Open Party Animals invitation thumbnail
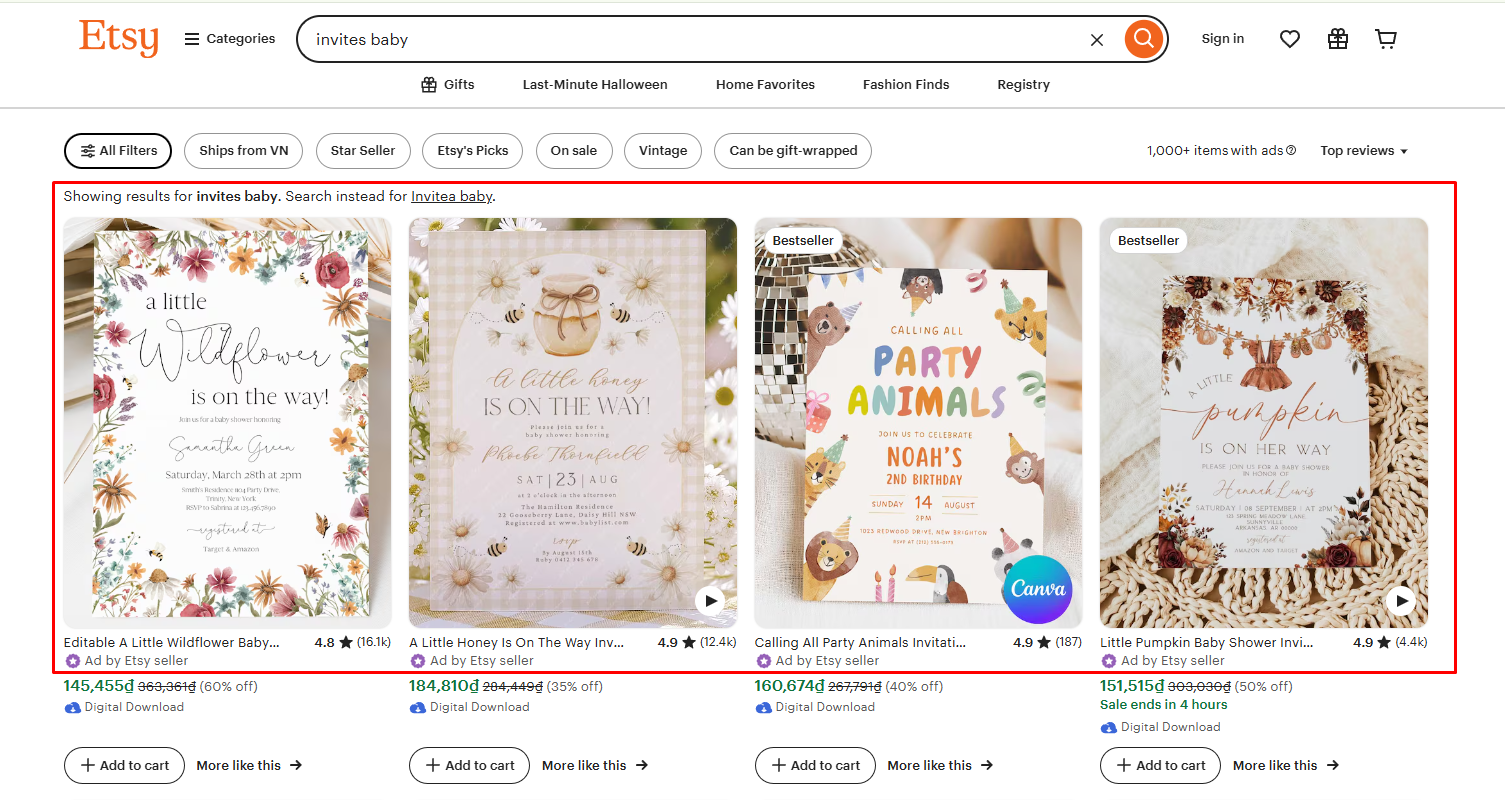Screen dimensions: 1505x800 pos(918,423)
